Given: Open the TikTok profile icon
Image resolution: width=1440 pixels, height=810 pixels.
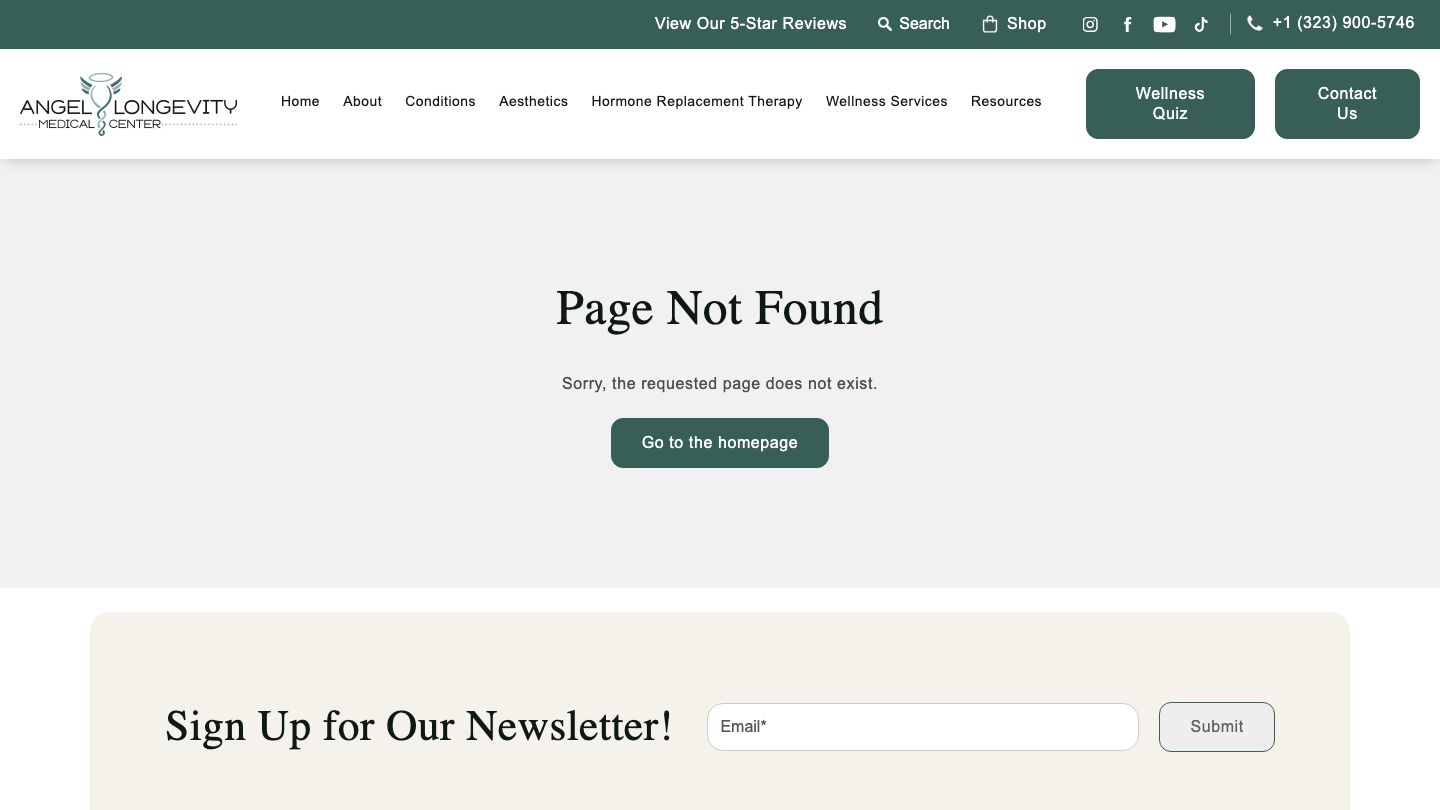Looking at the screenshot, I should 1201,25.
